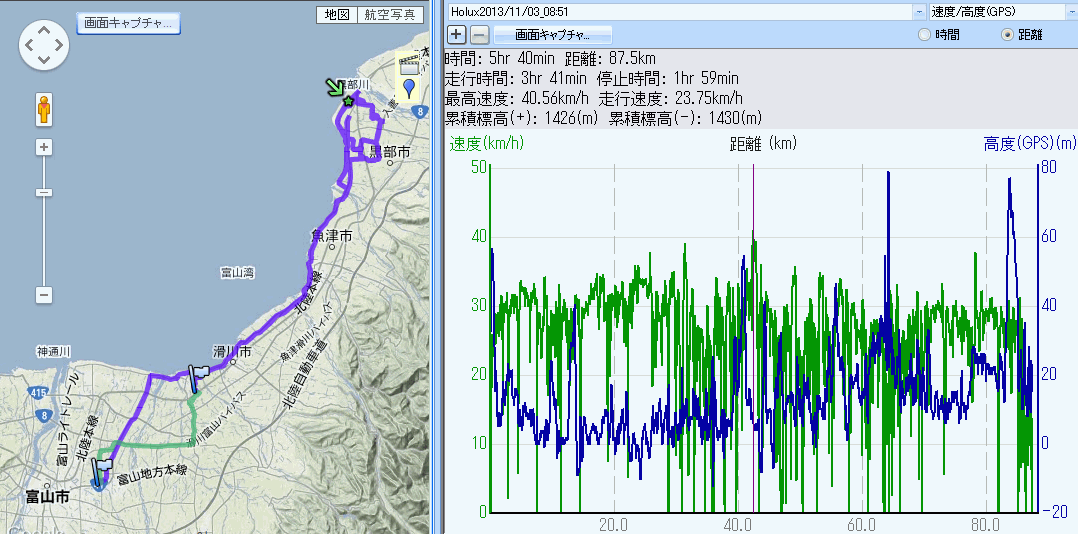Click the clapperboard movie icon on map

point(408,65)
